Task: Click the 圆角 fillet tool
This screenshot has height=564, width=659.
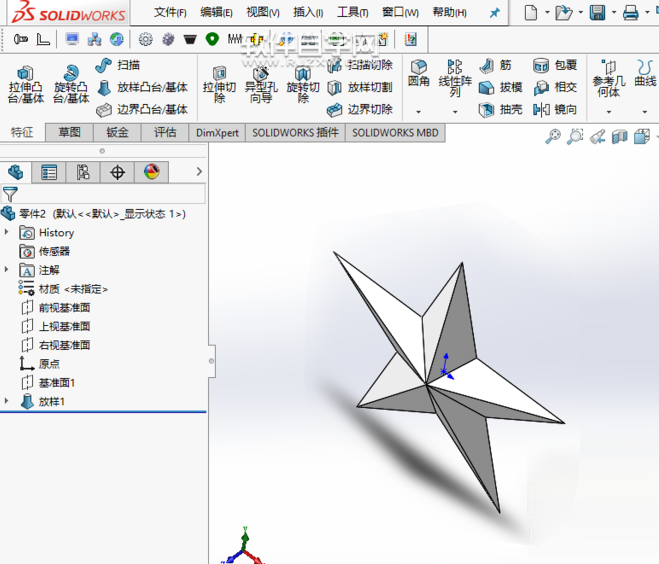Action: point(419,73)
